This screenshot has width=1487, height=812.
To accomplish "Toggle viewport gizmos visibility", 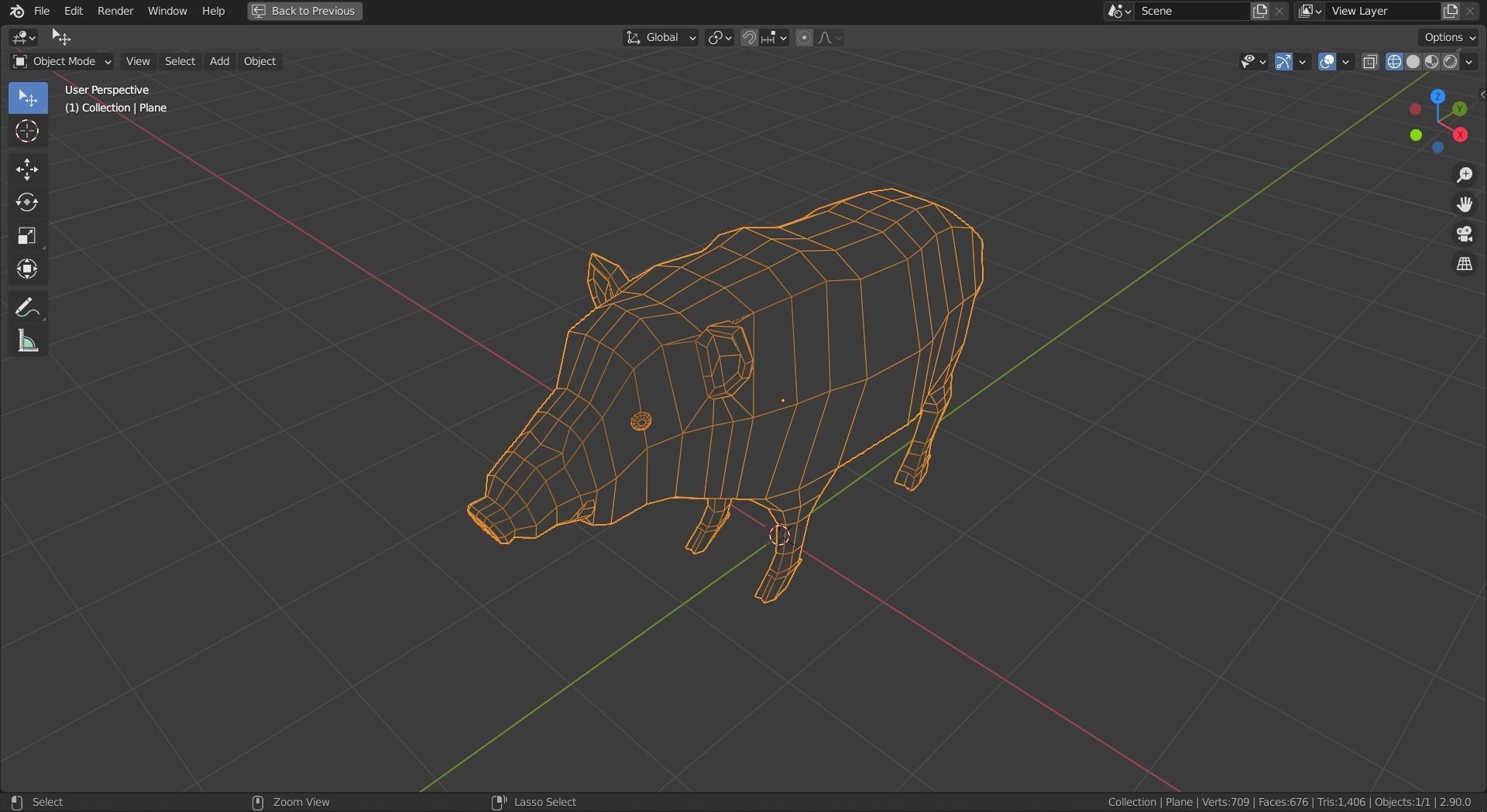I will click(x=1283, y=61).
